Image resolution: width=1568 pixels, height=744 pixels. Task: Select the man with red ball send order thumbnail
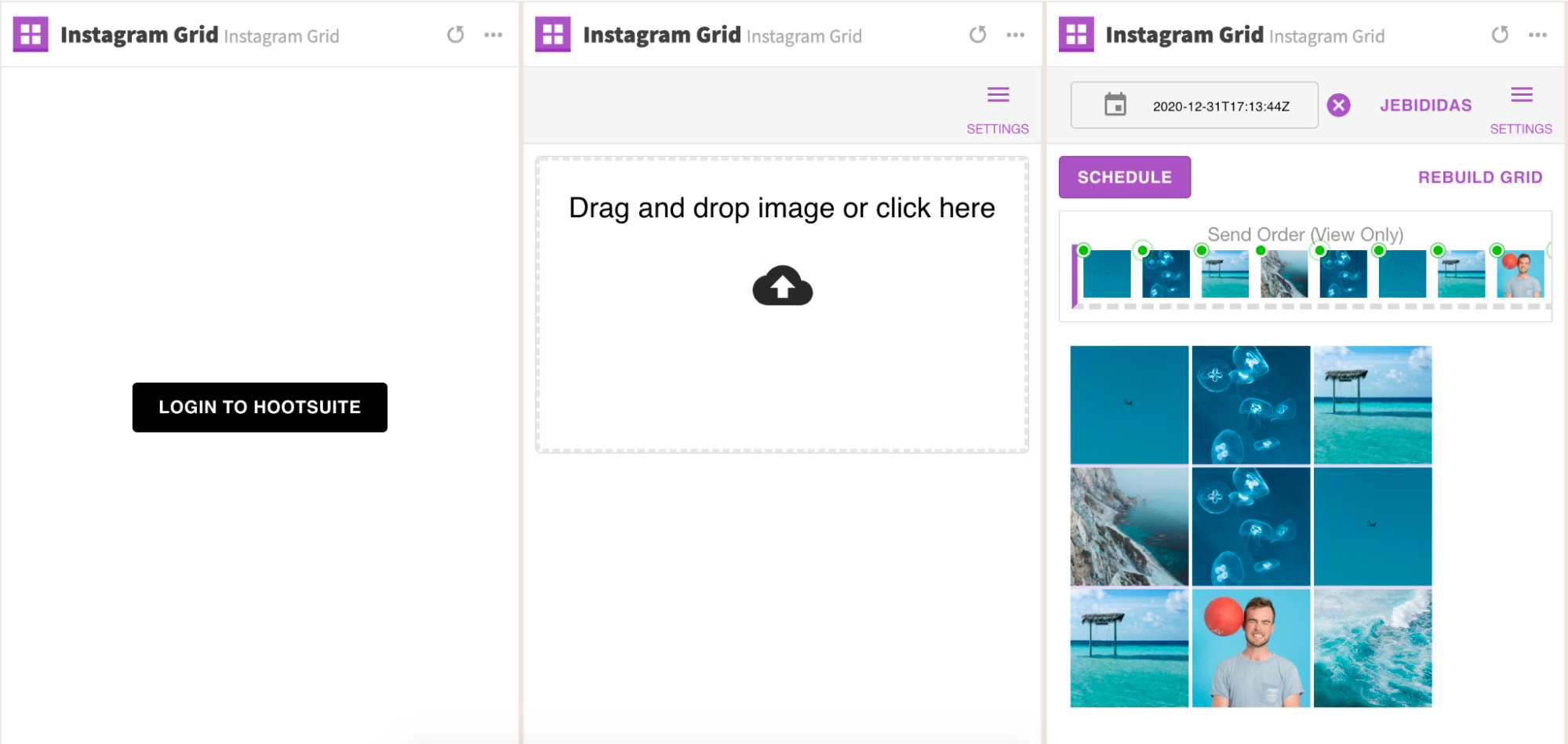coord(1520,274)
